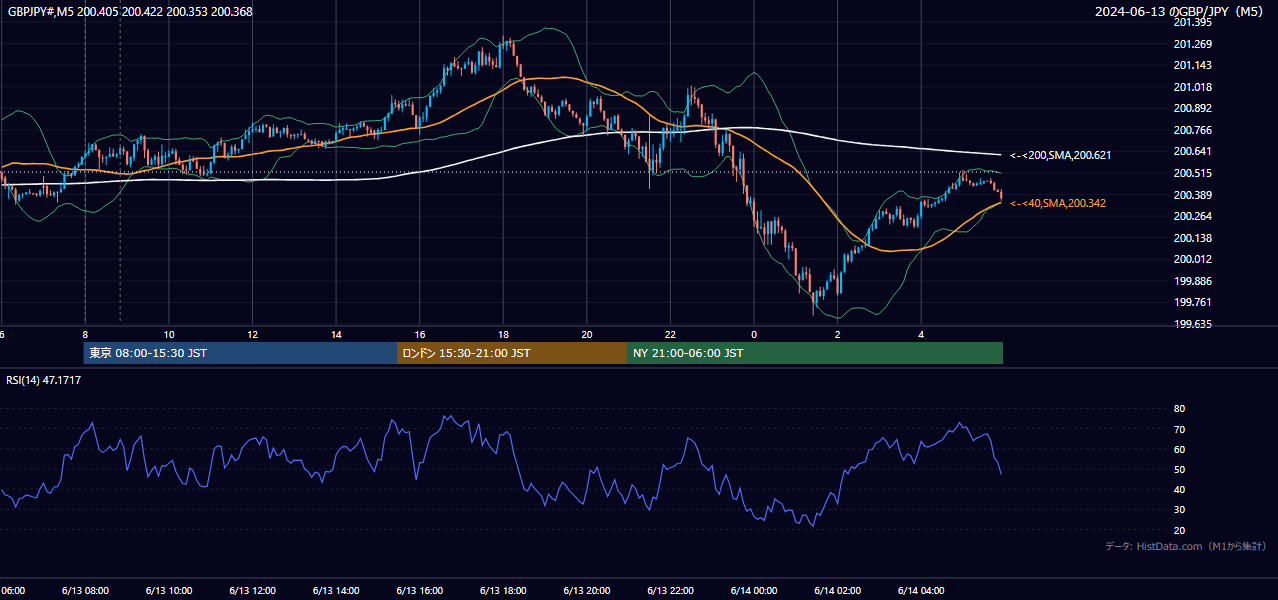Viewport: 1278px width, 600px height.
Task: Click the bottom axis label 6/13 16:00
Action: point(420,591)
